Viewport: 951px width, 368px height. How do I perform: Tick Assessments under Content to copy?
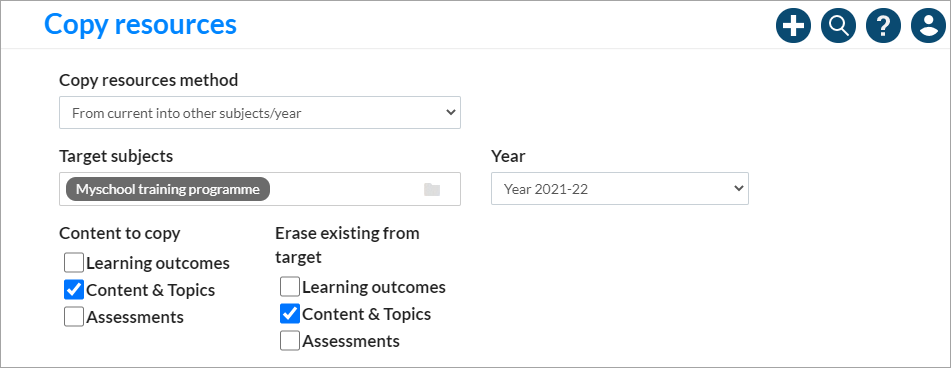74,316
